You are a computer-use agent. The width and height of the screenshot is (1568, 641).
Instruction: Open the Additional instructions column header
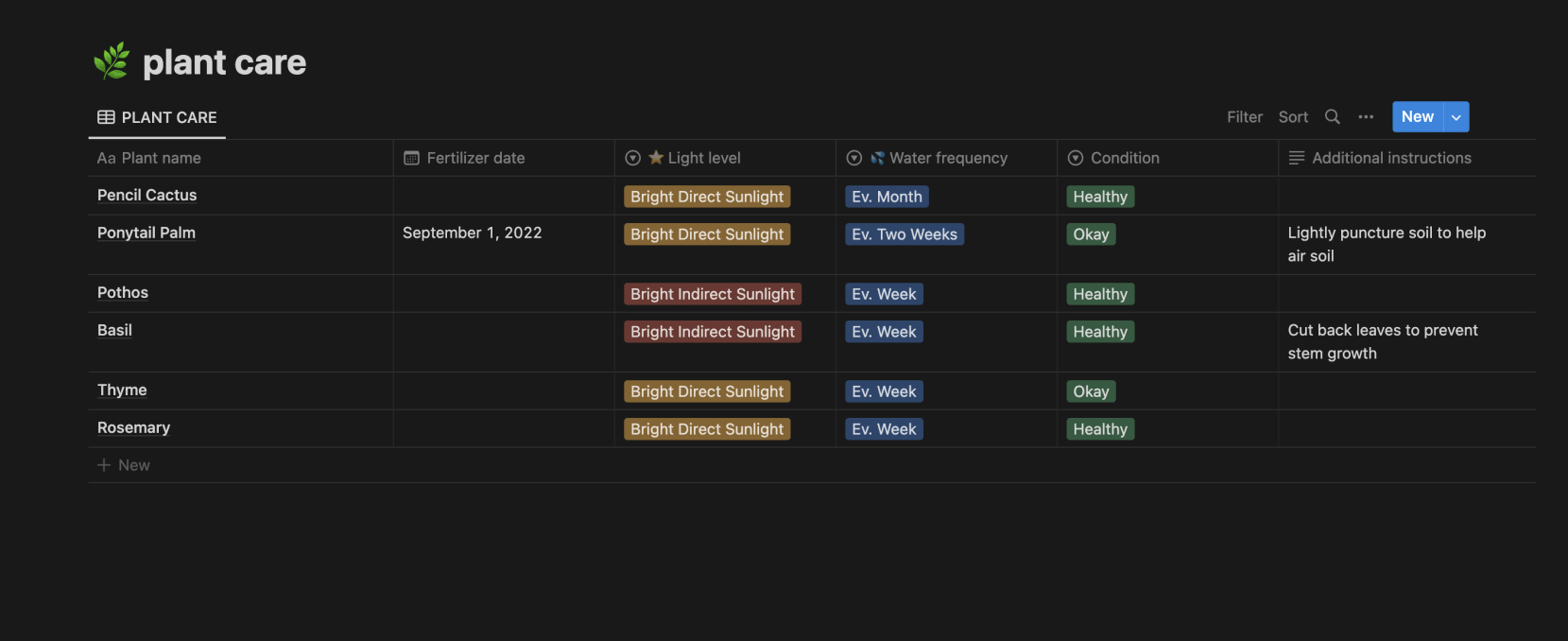1407,158
